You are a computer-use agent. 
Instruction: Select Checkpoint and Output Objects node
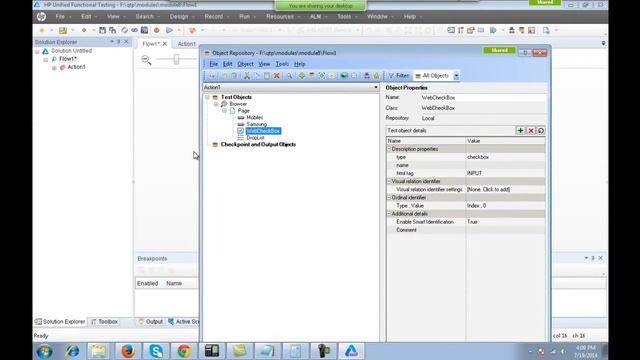click(258, 144)
